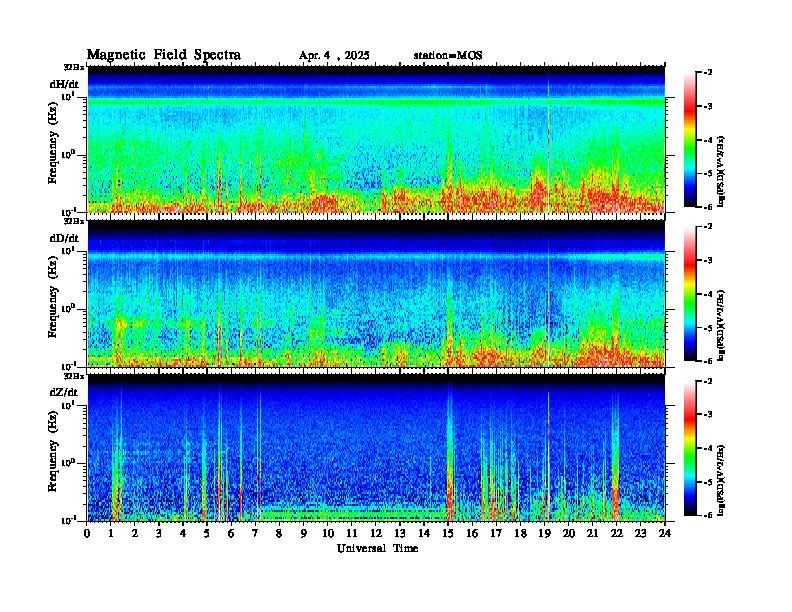Click the date "Apr. 4, 2025"
Image resolution: width=792 pixels, height=612 pixels.
(334, 56)
